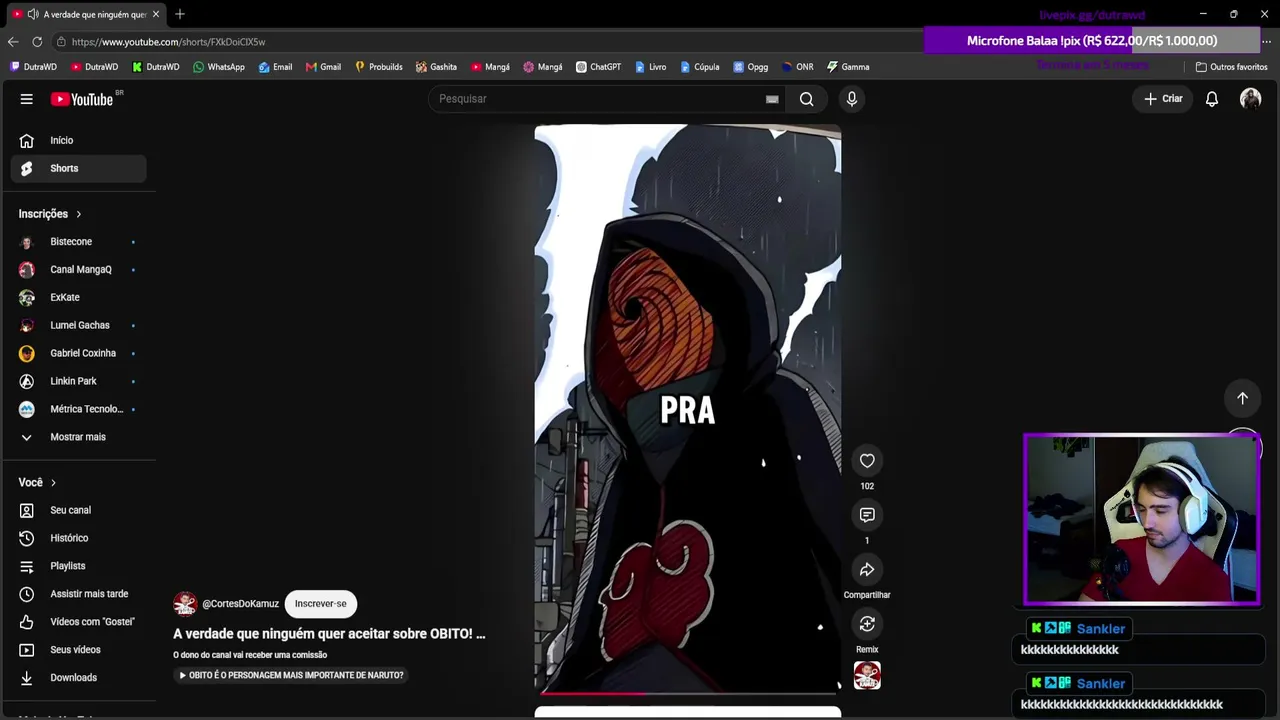The width and height of the screenshot is (1280, 720).
Task: Open the Short's comments panel
Action: [867, 515]
